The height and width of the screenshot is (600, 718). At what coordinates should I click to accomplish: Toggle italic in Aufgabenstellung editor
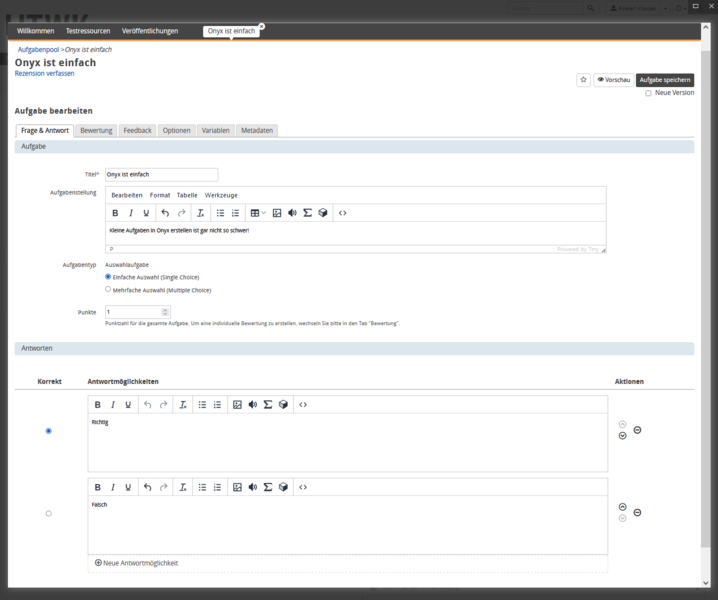point(131,213)
